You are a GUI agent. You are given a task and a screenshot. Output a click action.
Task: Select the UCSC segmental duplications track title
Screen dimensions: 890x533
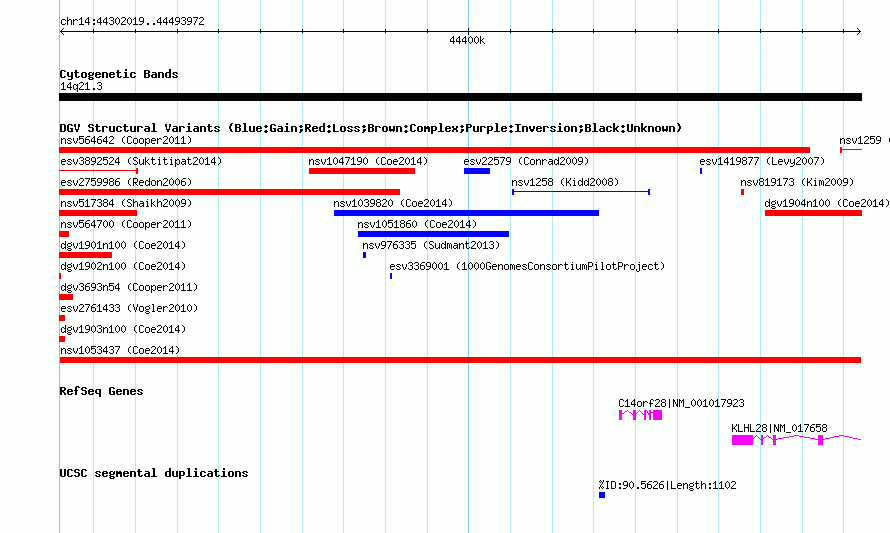click(154, 473)
